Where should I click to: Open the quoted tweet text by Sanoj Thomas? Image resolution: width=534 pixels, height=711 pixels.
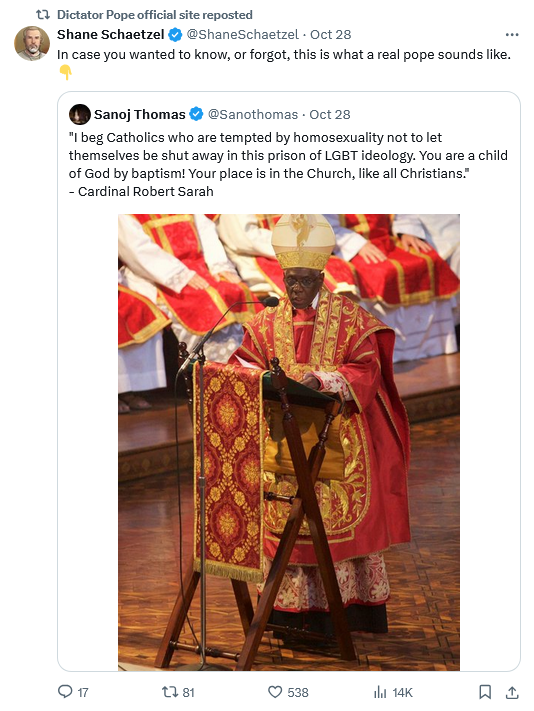coord(288,164)
